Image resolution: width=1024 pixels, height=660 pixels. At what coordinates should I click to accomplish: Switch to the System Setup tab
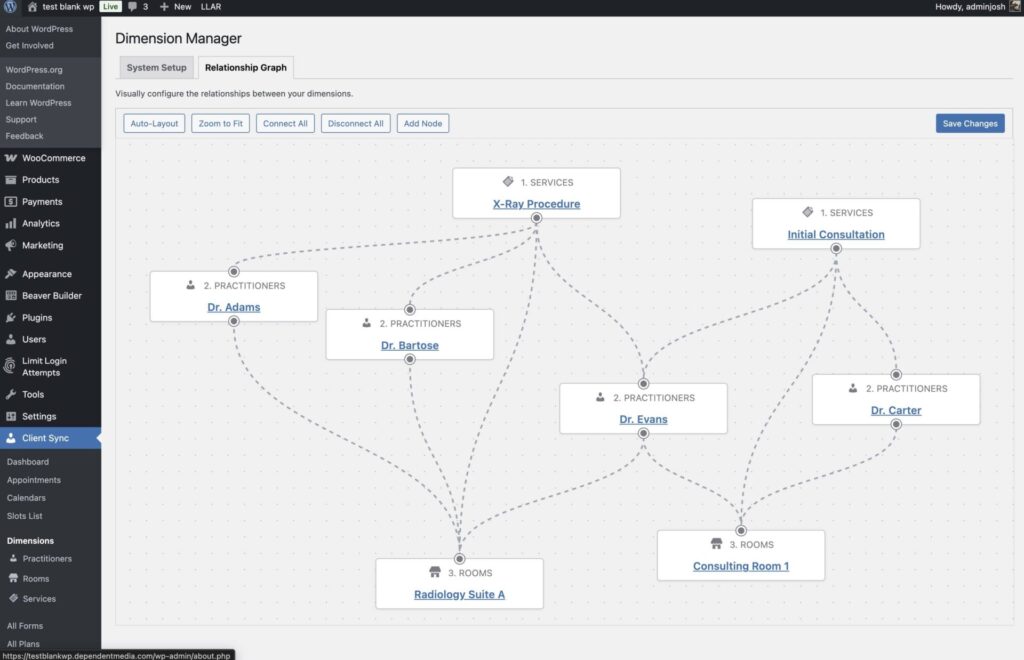[156, 68]
